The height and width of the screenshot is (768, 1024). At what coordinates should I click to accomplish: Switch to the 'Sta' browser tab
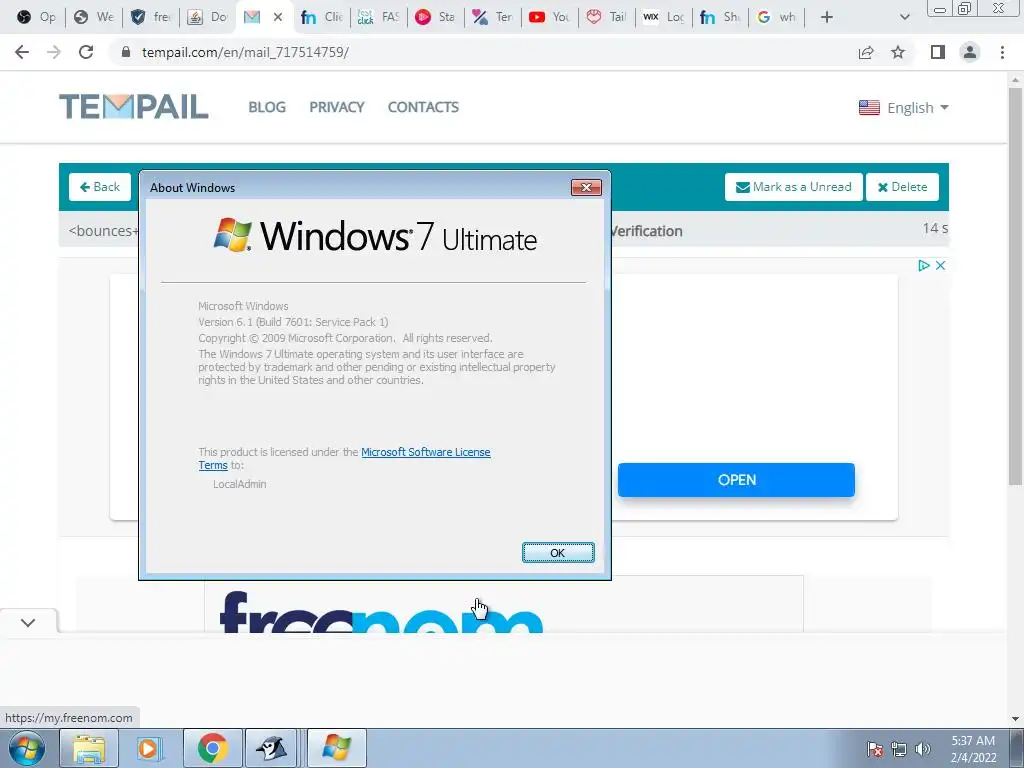pos(435,17)
